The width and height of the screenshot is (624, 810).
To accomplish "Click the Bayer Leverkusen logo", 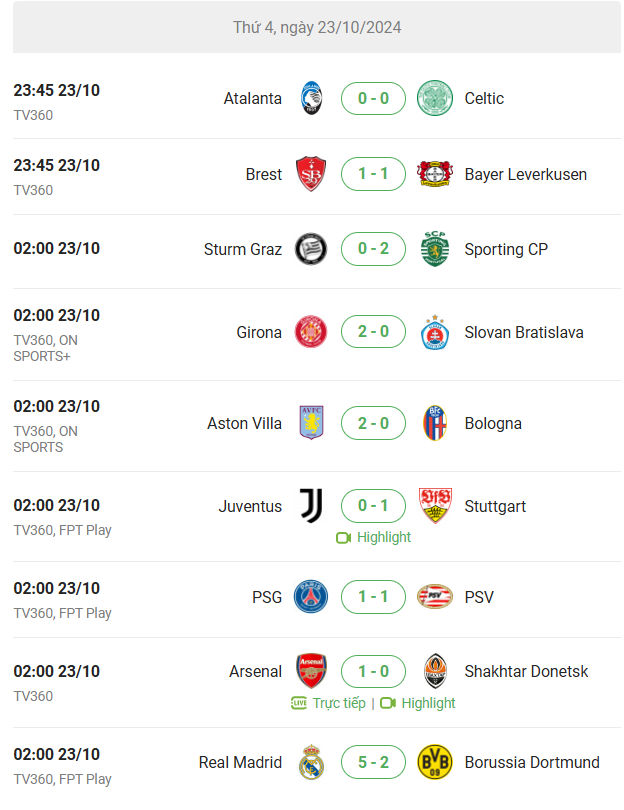I will [434, 174].
